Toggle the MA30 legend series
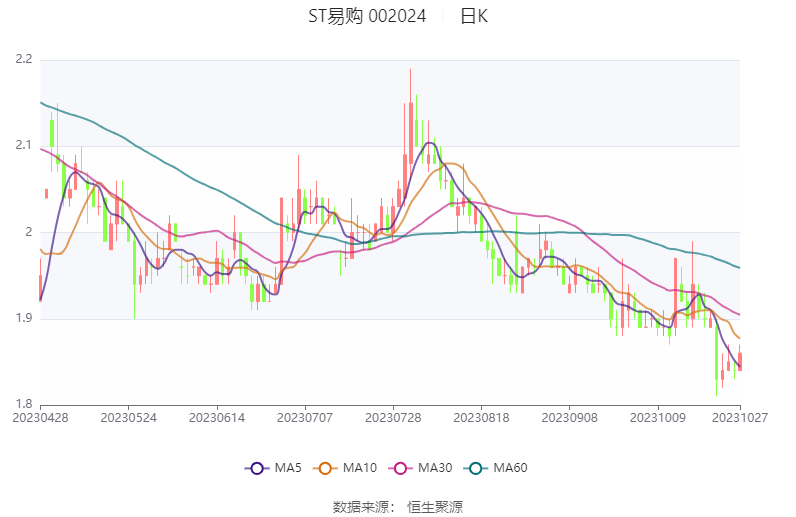The height and width of the screenshot is (517, 796). [420, 468]
